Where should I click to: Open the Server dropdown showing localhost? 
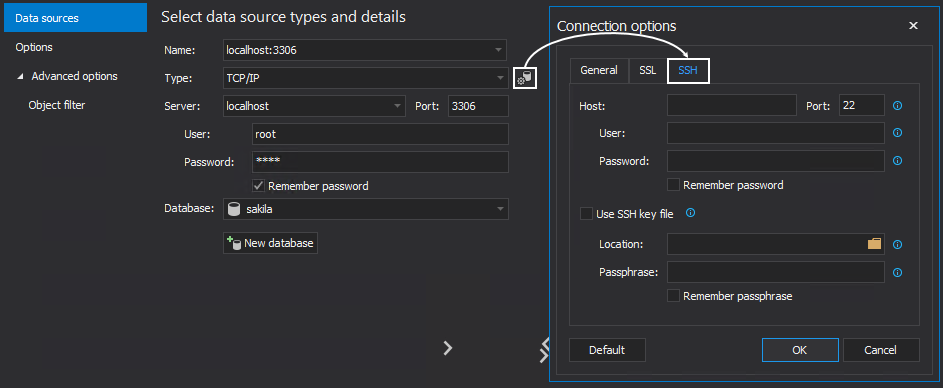tap(398, 106)
